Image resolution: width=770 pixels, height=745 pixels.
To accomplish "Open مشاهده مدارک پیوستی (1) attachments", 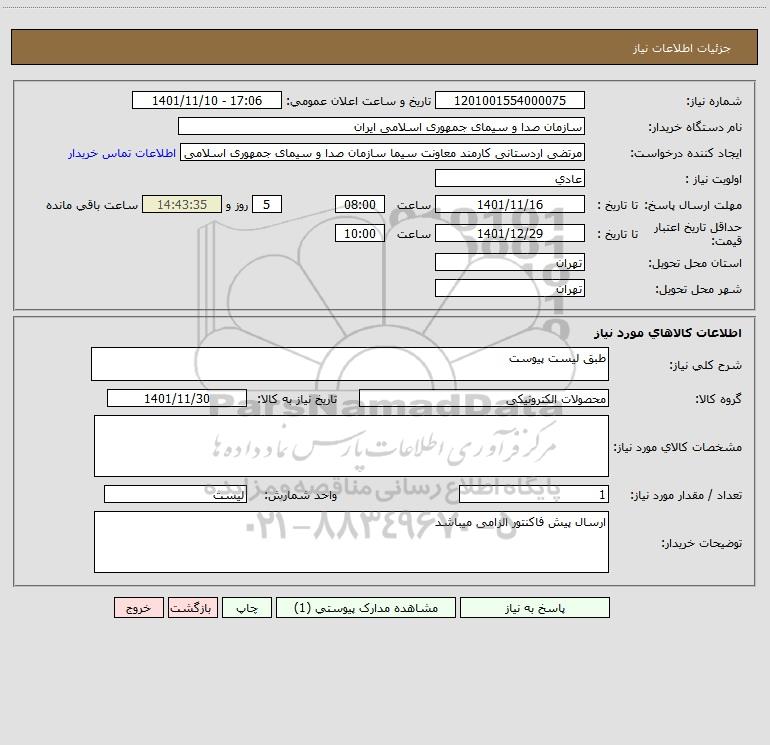I will (366, 607).
